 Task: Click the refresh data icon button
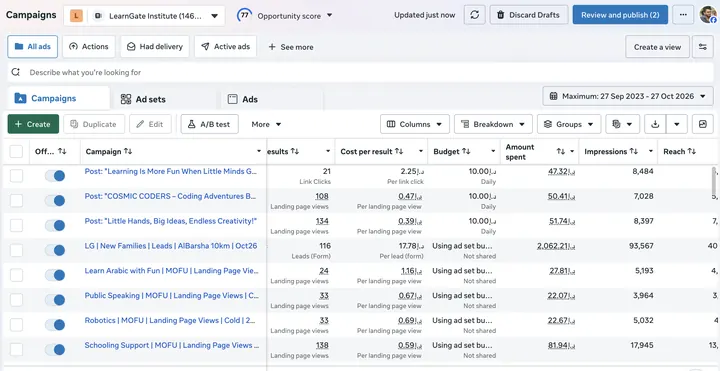[474, 15]
